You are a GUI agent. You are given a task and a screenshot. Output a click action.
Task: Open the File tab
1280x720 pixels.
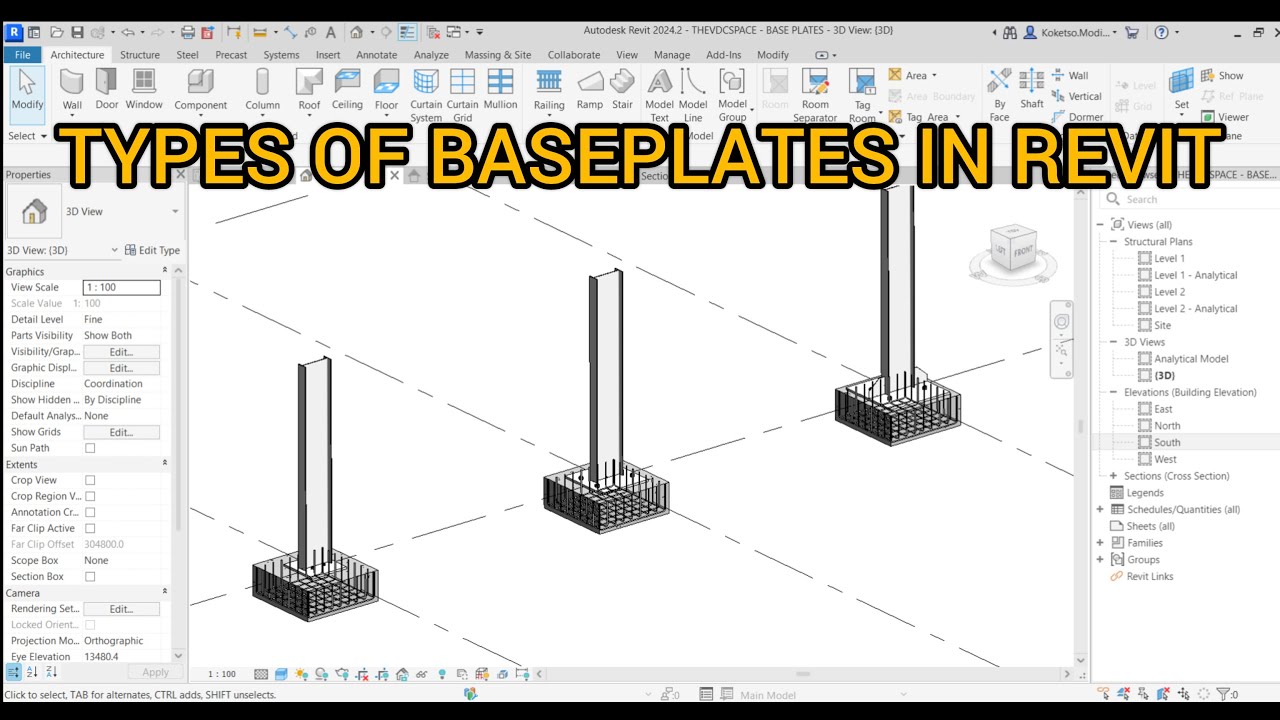click(23, 55)
